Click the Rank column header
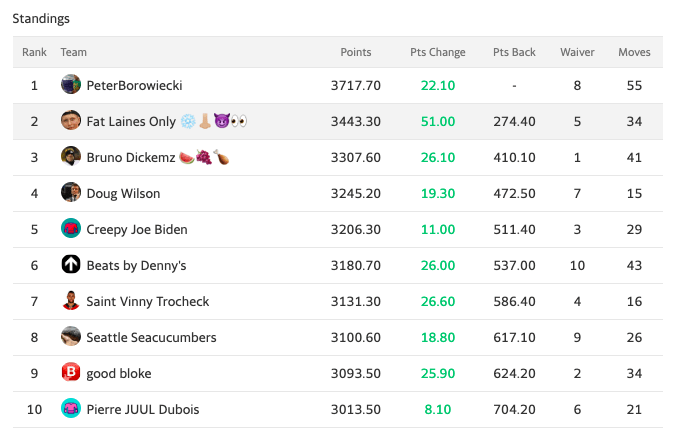 tap(34, 52)
